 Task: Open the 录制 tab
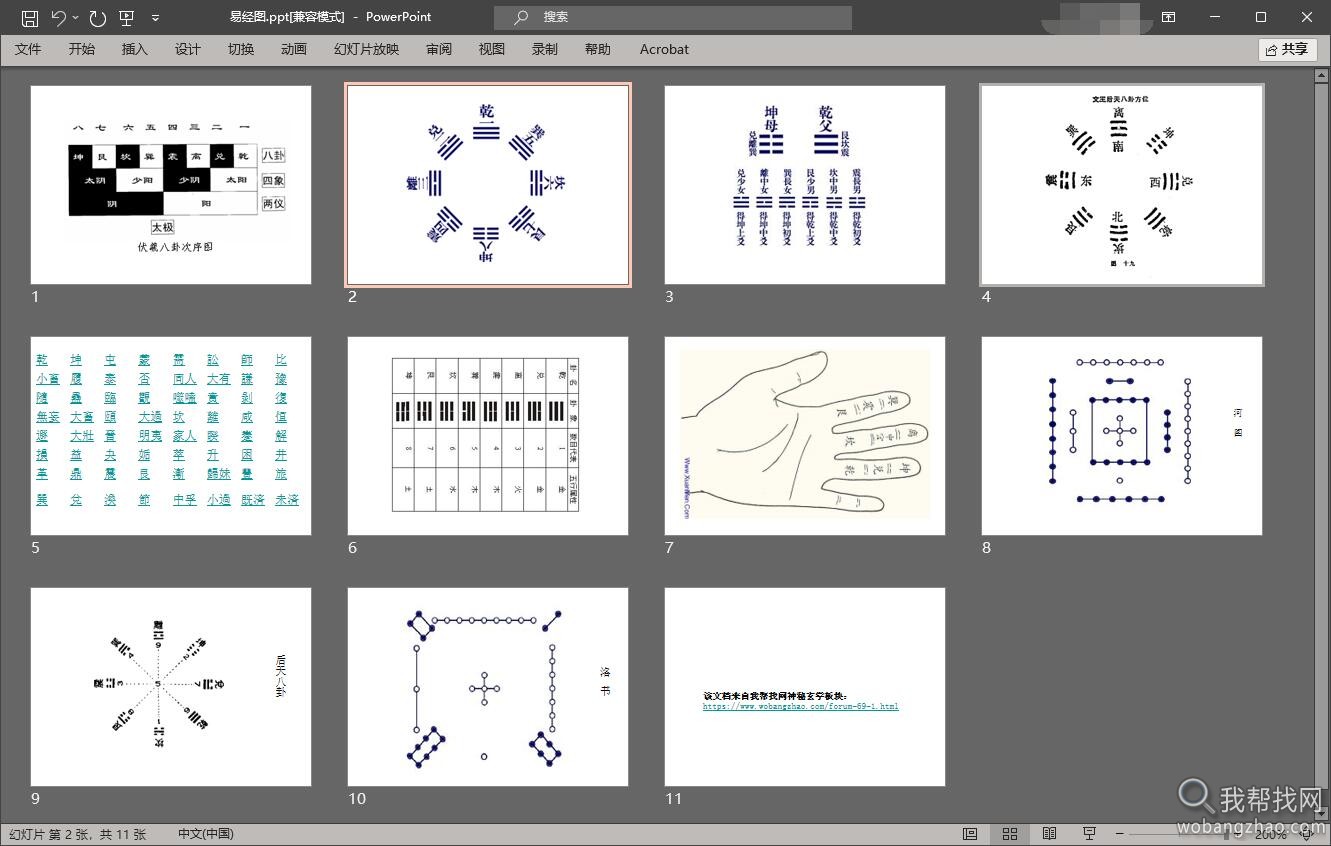click(545, 49)
